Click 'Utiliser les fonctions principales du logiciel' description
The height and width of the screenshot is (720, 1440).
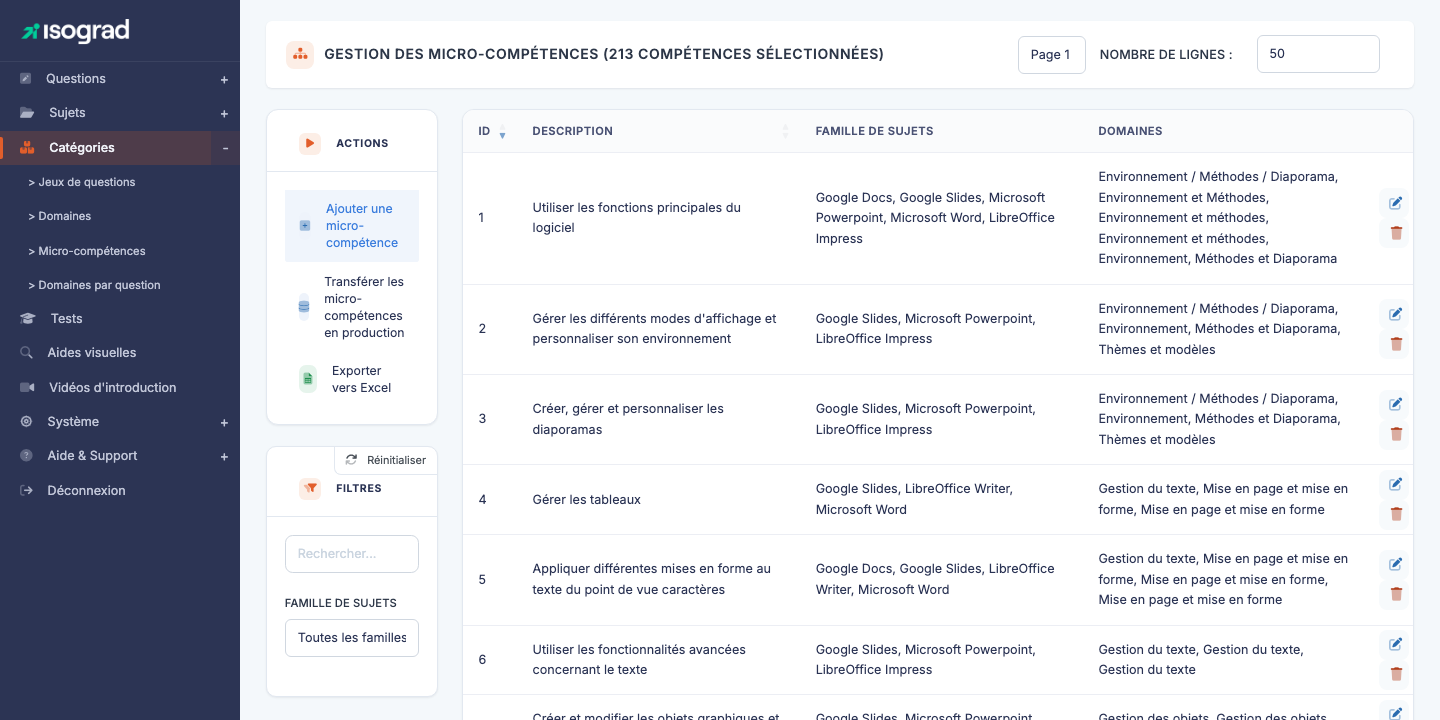click(x=637, y=218)
